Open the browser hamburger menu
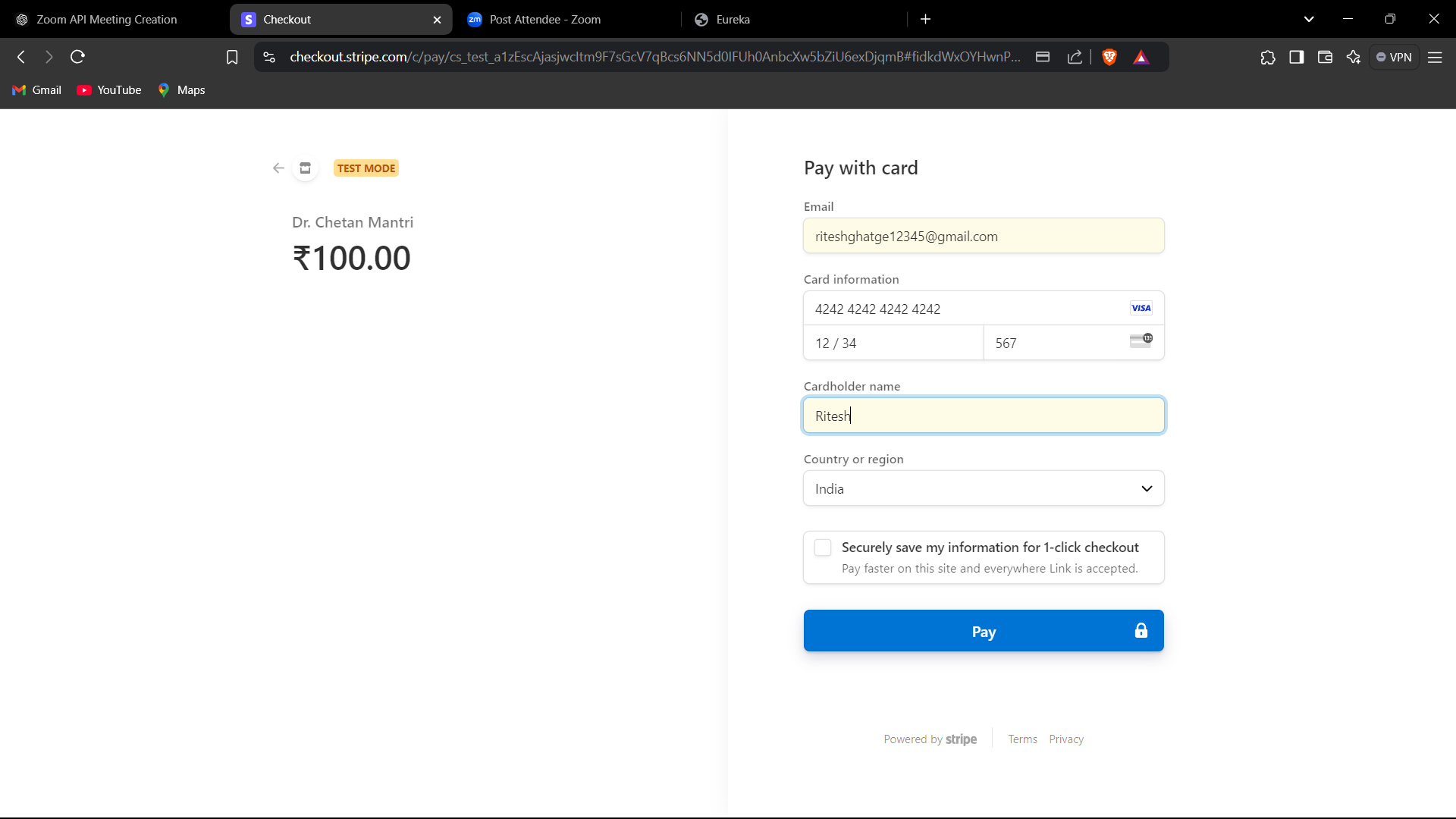Viewport: 1456px width, 819px height. point(1435,57)
